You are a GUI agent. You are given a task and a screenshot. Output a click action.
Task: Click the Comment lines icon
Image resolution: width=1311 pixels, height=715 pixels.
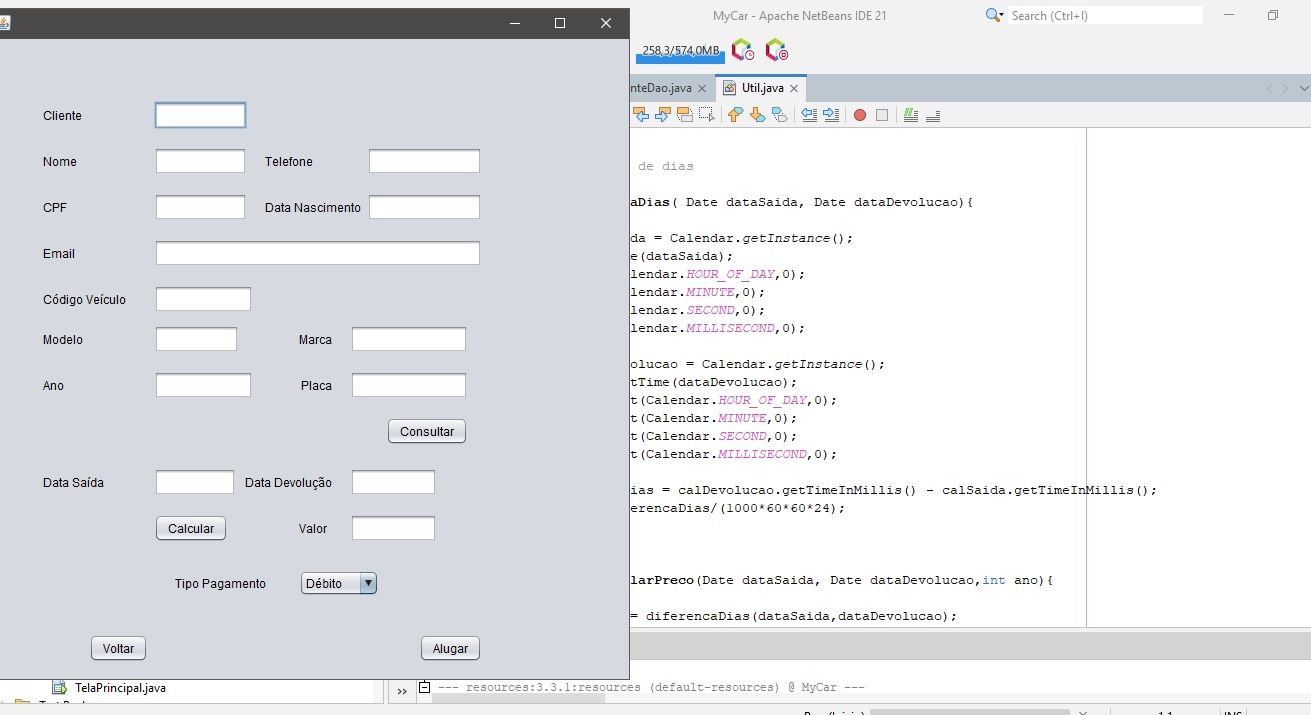(911, 115)
